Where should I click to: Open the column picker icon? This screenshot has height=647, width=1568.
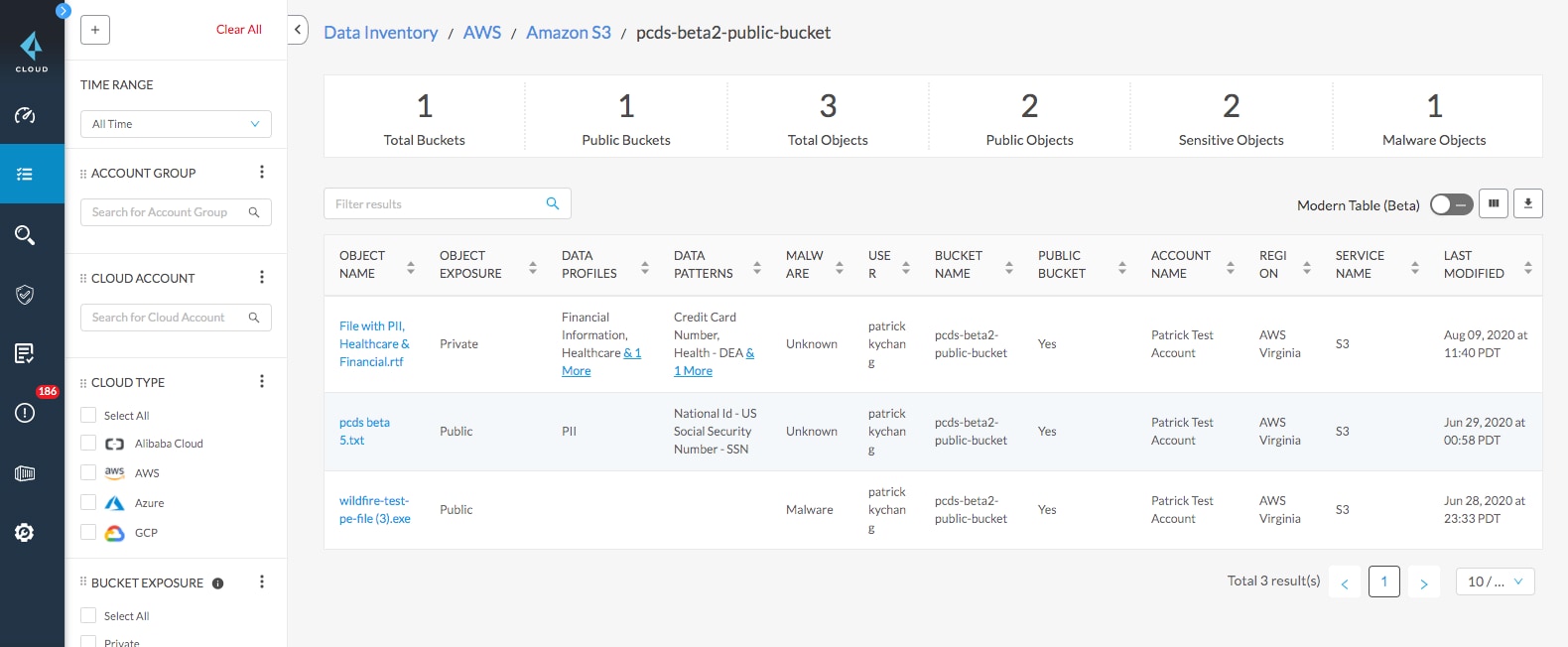coord(1494,203)
